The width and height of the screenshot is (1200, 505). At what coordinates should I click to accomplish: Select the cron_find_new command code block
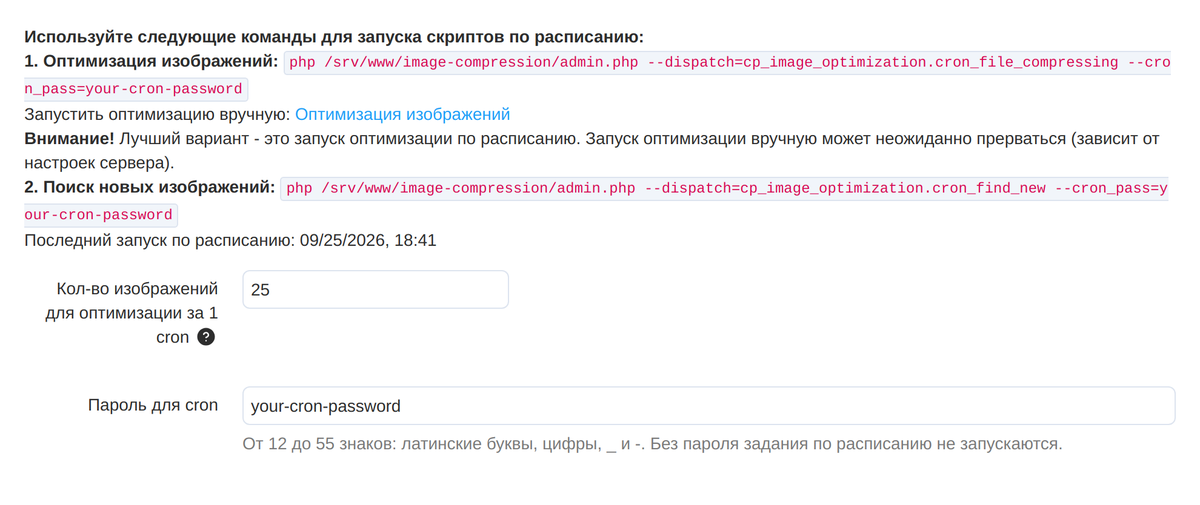[598, 201]
